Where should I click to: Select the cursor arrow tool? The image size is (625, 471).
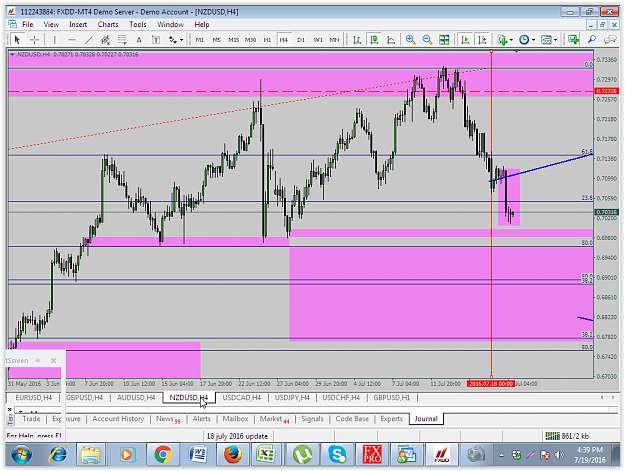(17, 39)
